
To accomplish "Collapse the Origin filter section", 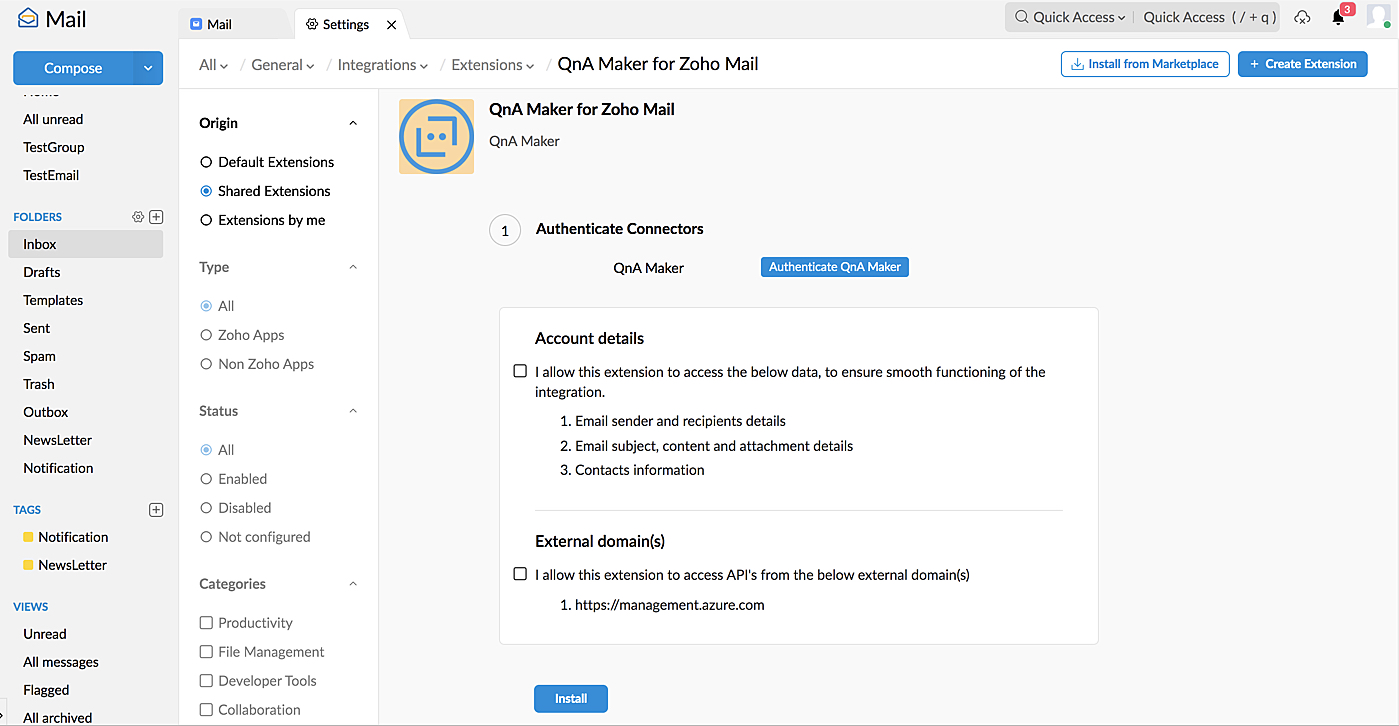I will (352, 122).
